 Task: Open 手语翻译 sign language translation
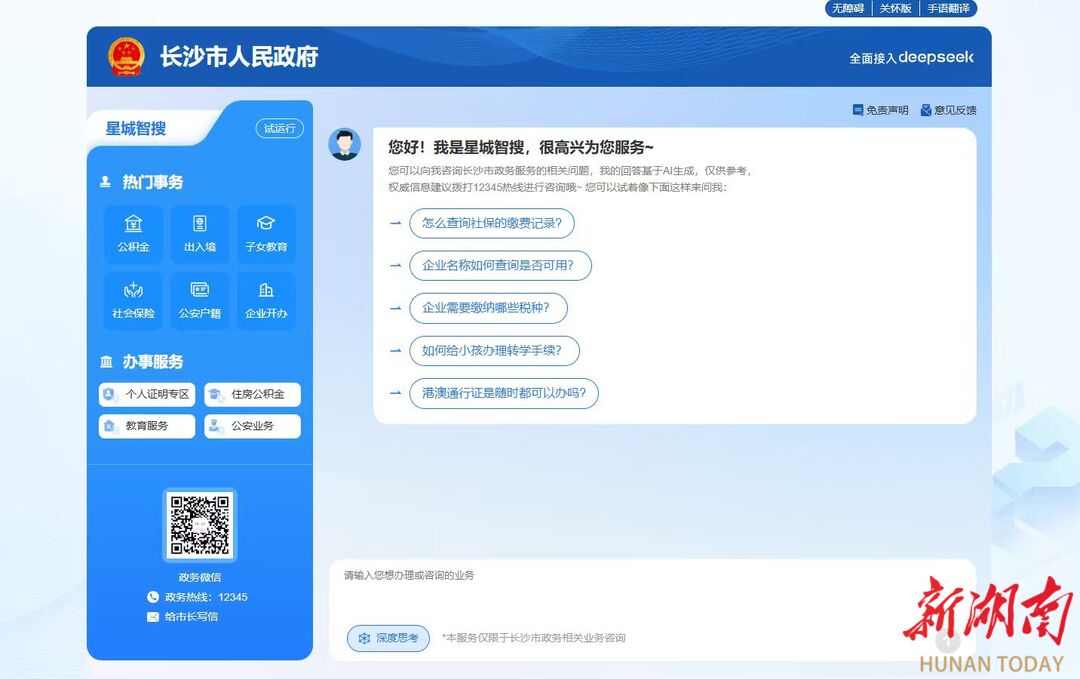(947, 8)
